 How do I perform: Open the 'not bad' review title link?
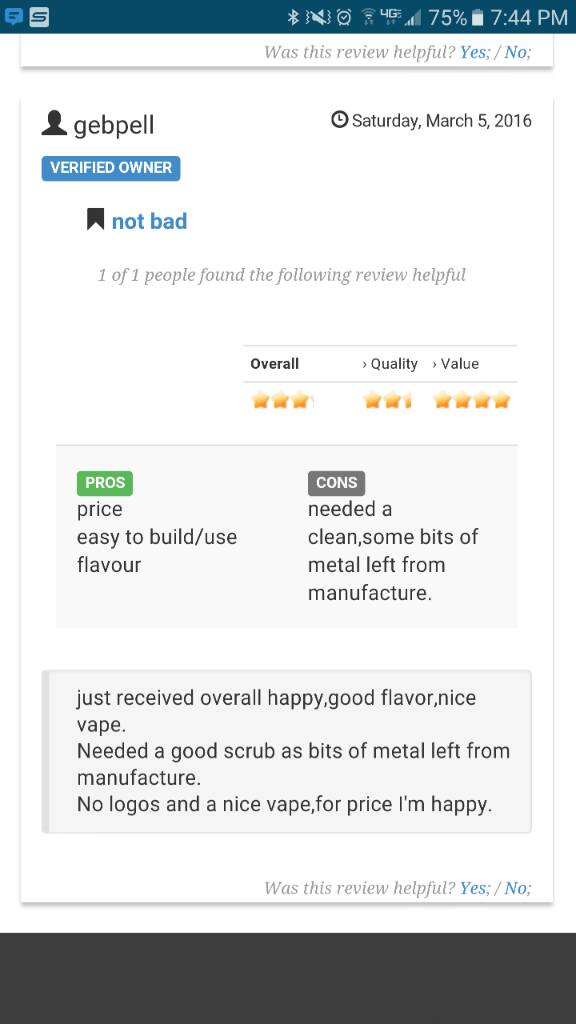point(150,221)
